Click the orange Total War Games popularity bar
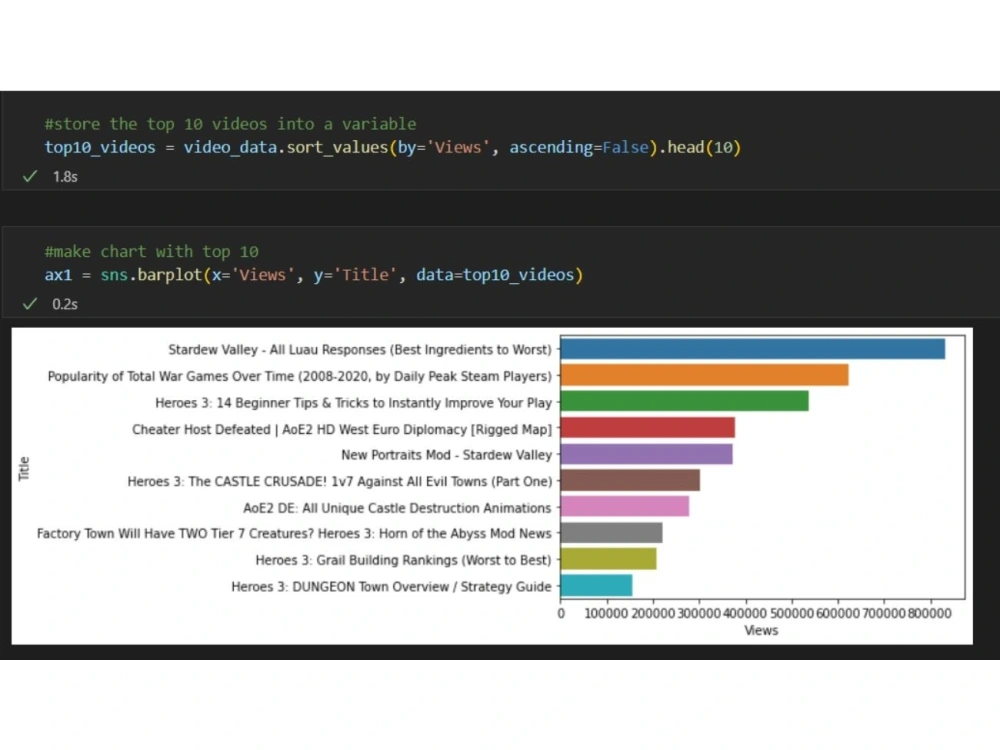The width and height of the screenshot is (1000, 750). point(705,375)
